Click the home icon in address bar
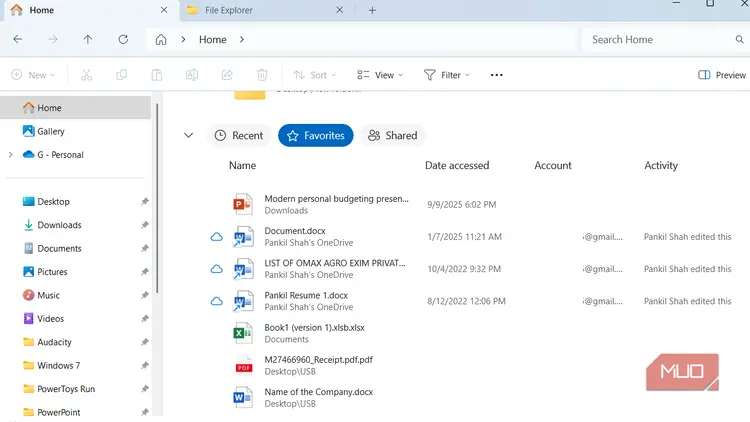Image resolution: width=750 pixels, height=422 pixels. tap(161, 39)
